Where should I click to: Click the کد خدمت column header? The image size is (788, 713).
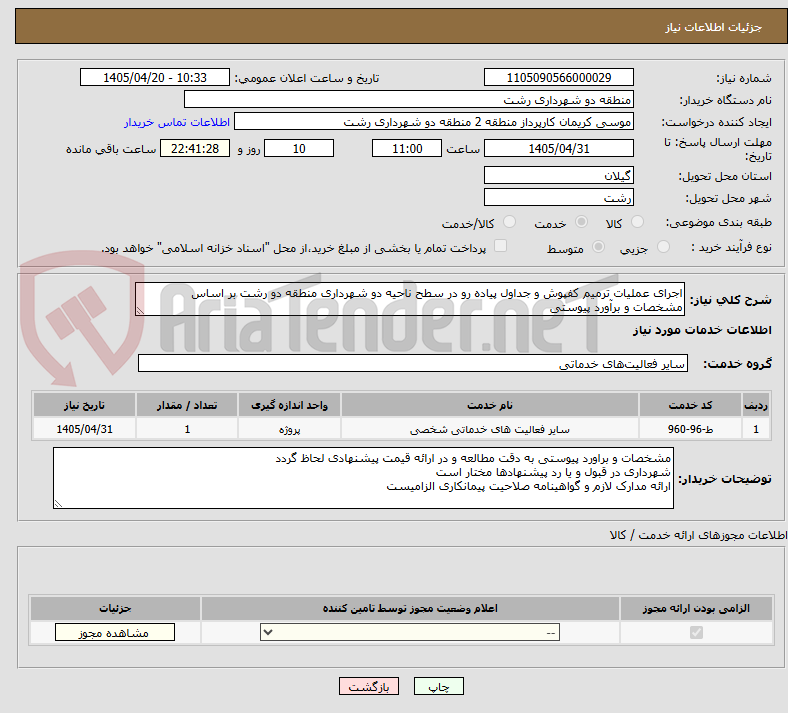tap(691, 405)
